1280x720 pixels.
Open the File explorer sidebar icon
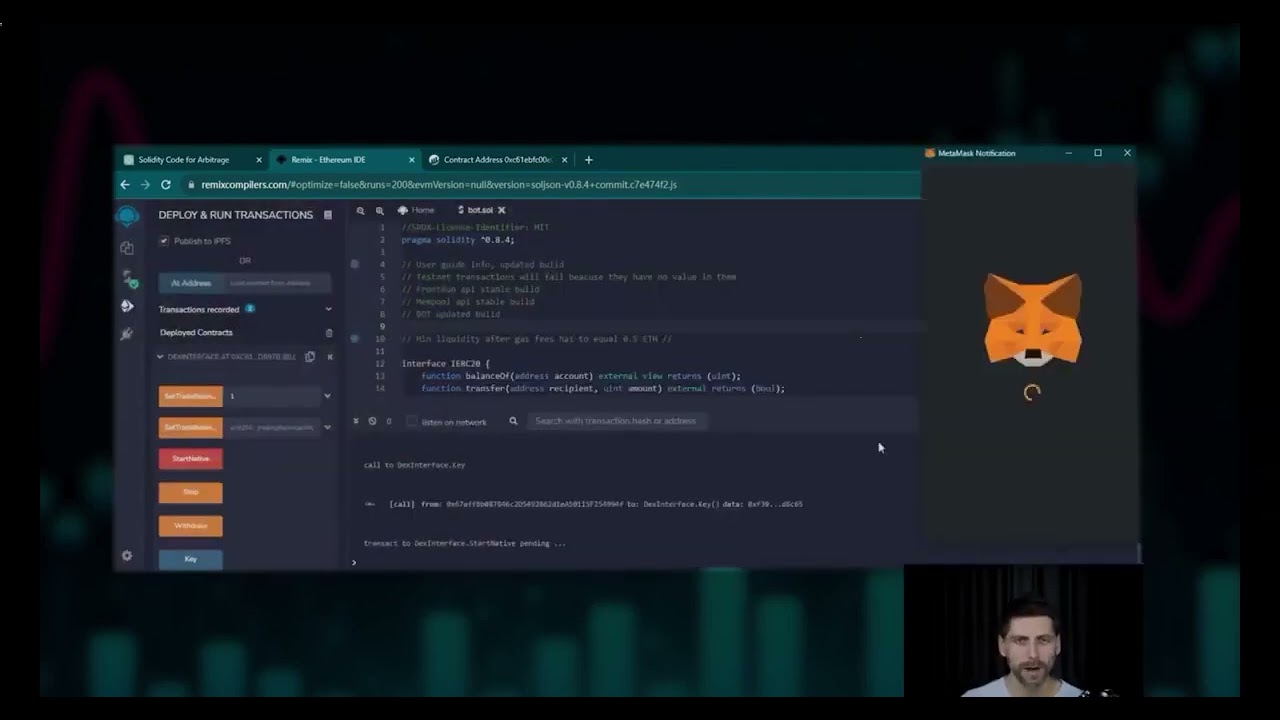127,247
